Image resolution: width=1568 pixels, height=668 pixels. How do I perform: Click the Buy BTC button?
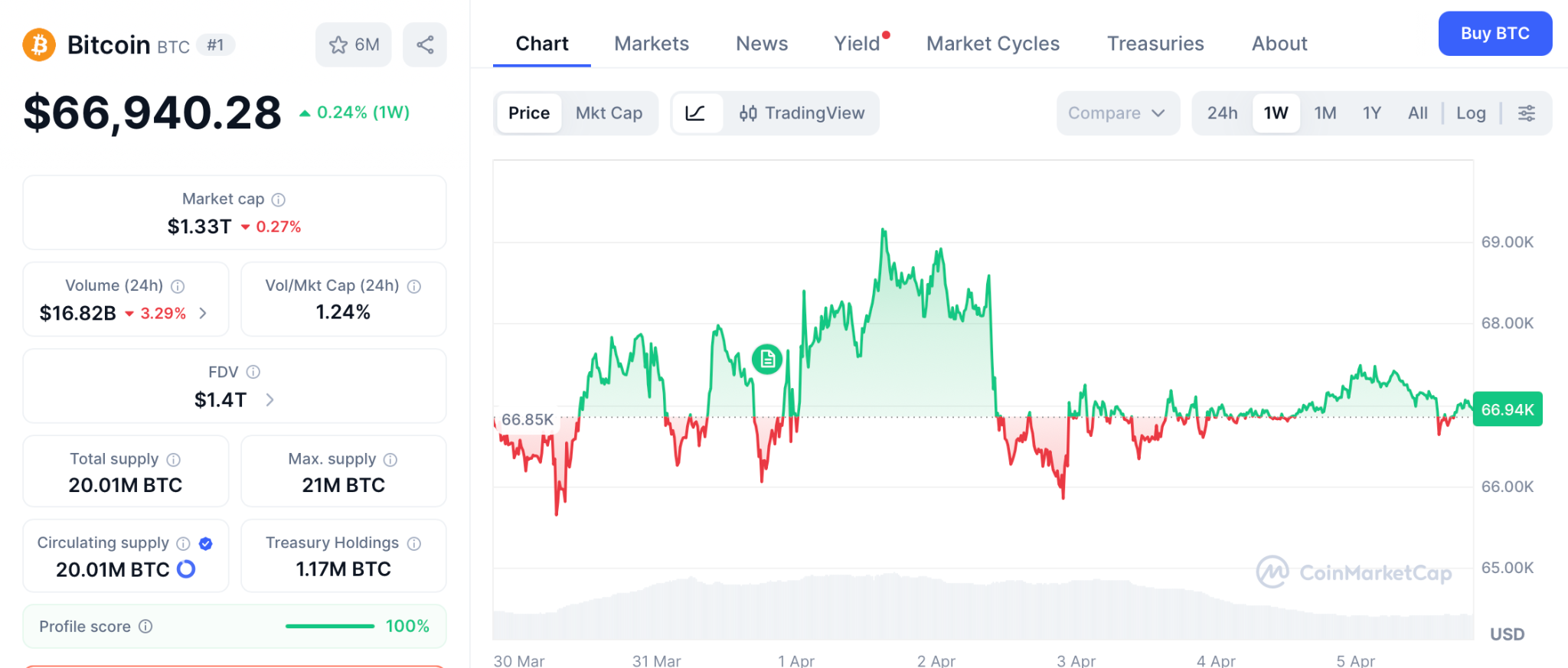click(x=1494, y=34)
